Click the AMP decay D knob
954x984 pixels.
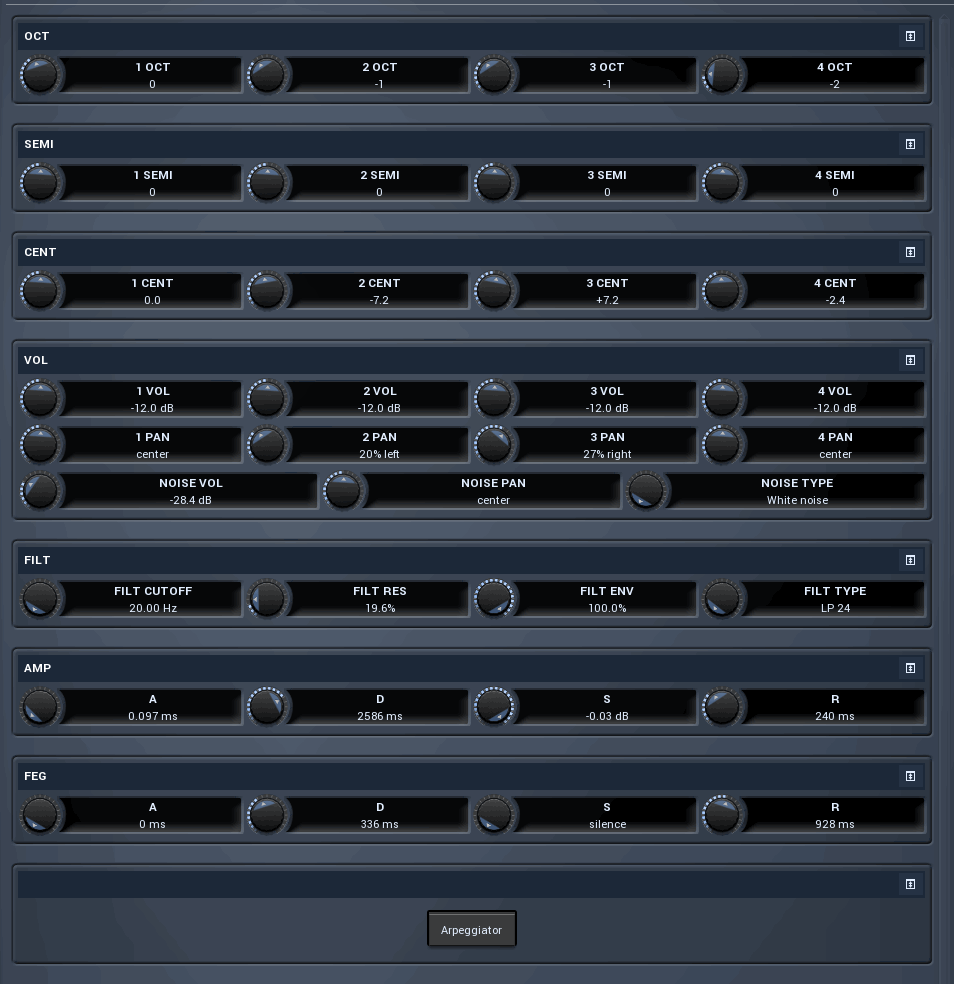[x=267, y=707]
